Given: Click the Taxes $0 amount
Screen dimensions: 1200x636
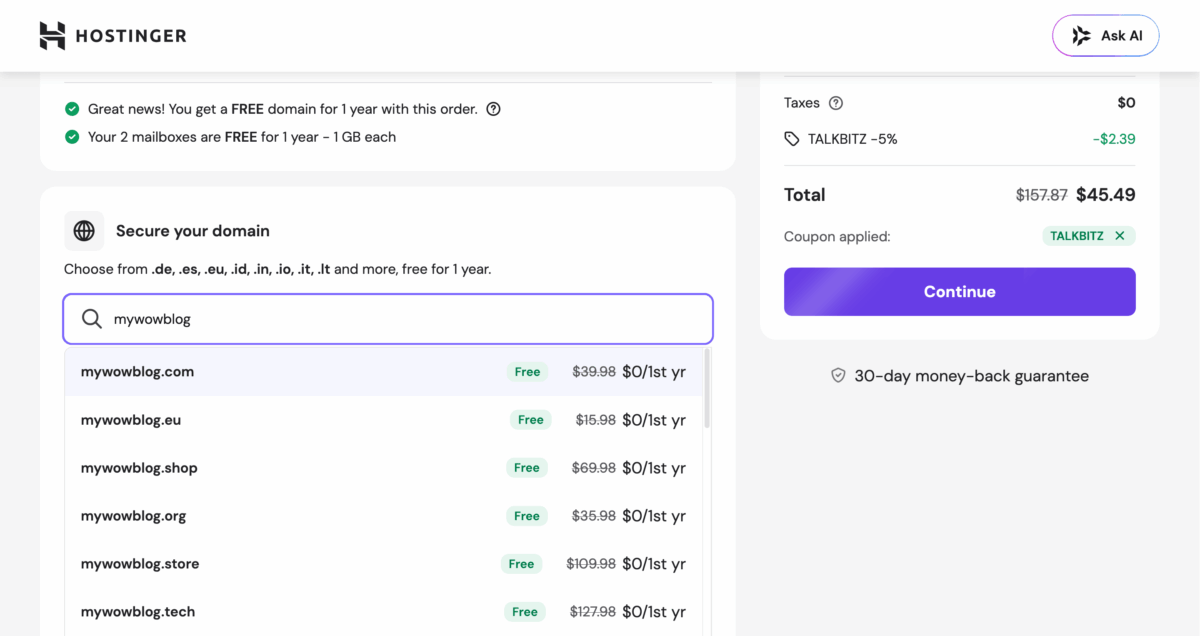Looking at the screenshot, I should tap(1127, 103).
